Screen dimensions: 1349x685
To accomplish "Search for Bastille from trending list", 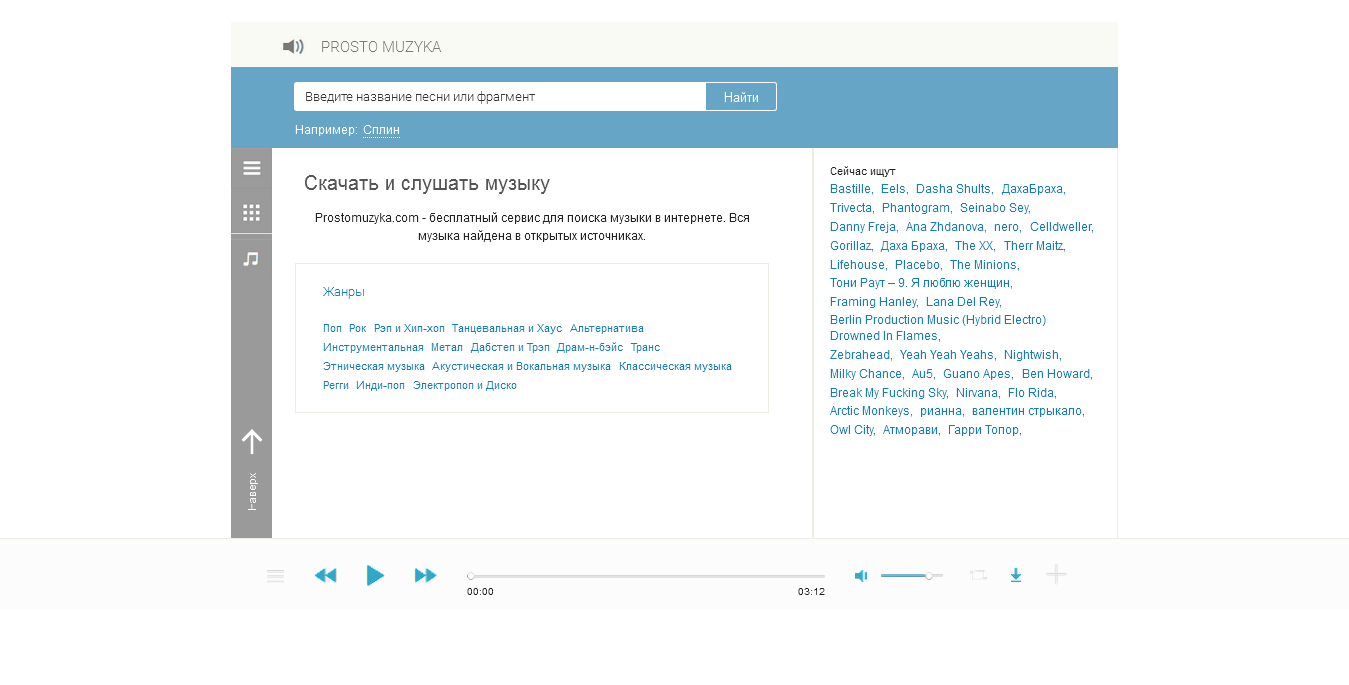I will [850, 189].
